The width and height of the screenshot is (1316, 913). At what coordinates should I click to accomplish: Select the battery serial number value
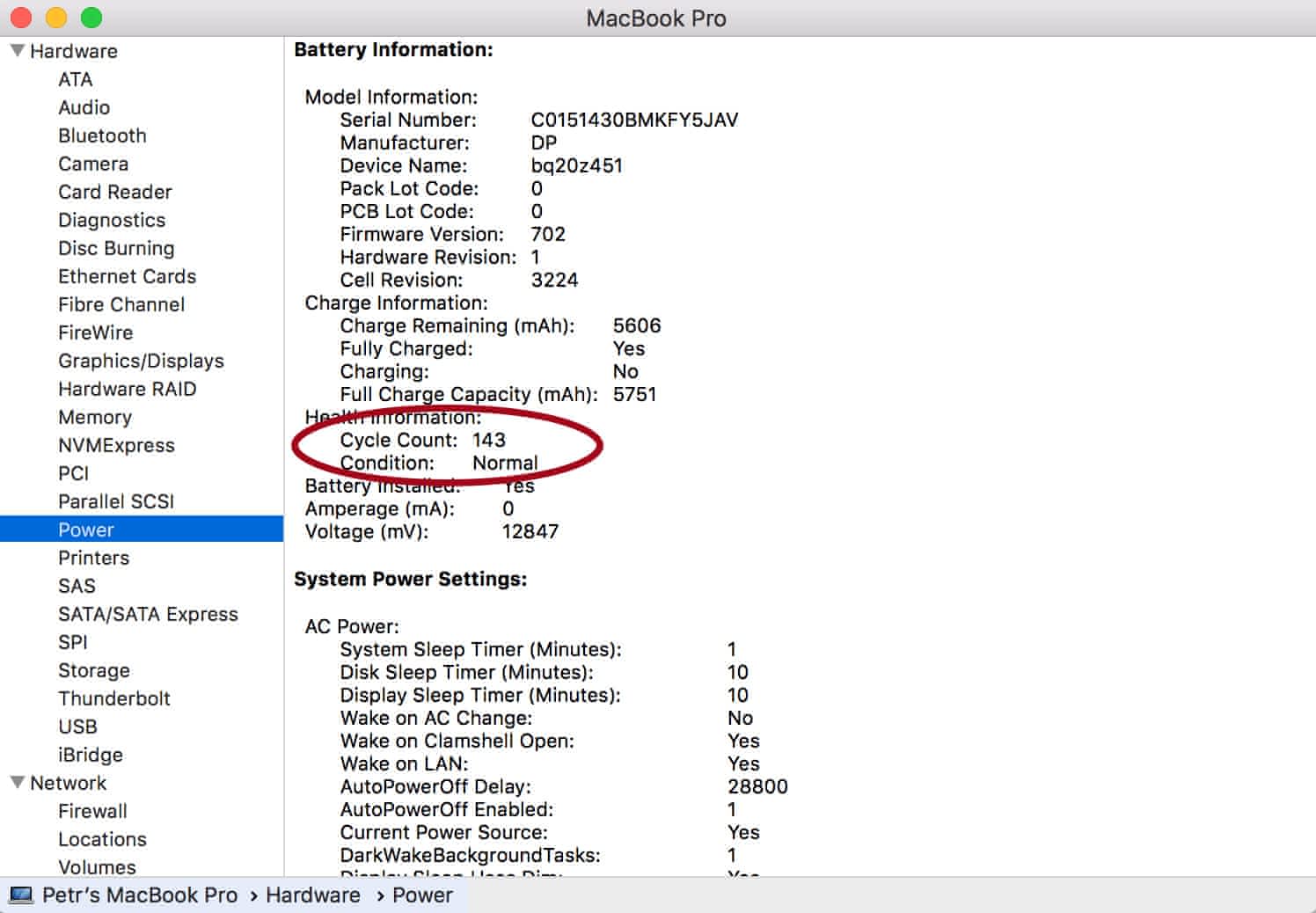(634, 120)
